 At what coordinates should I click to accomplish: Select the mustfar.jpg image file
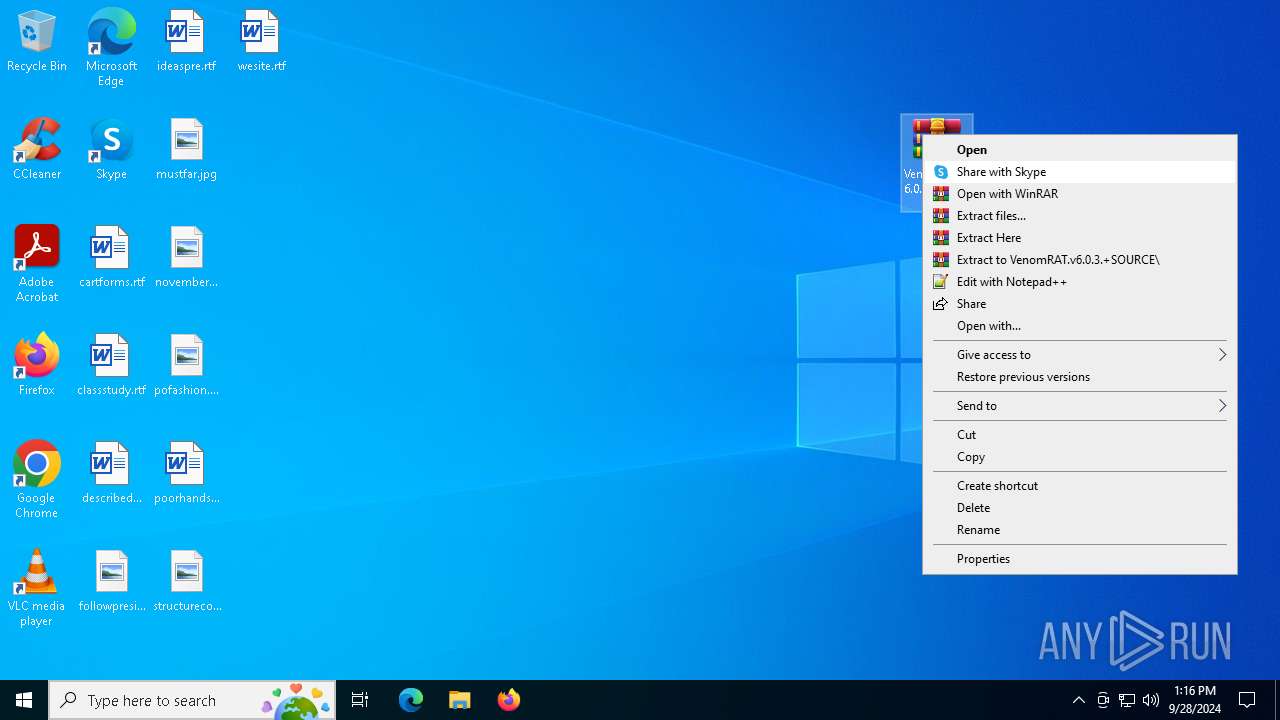point(186,149)
